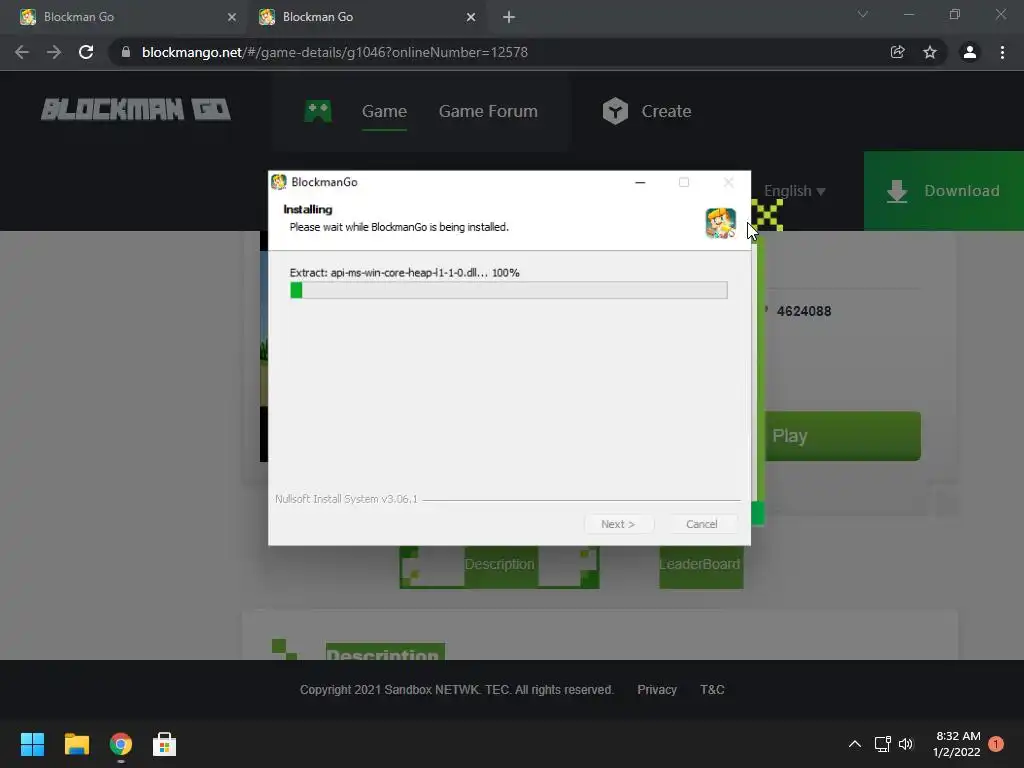Image resolution: width=1024 pixels, height=768 pixels.
Task: Click the Create cube icon
Action: [615, 111]
